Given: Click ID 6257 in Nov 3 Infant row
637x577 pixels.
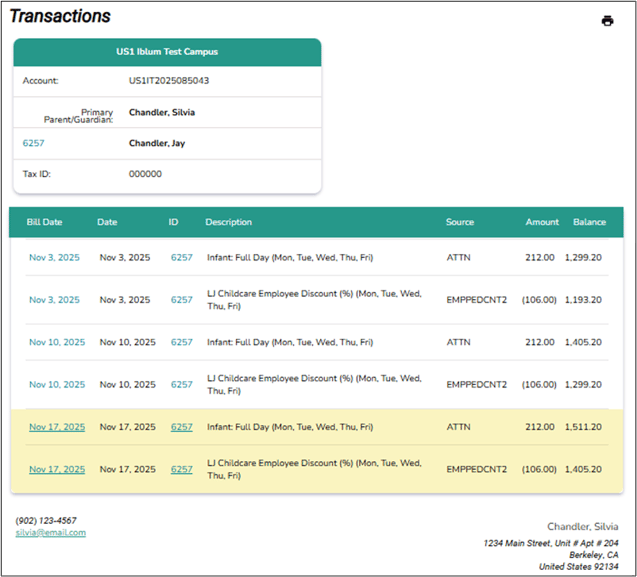Looking at the screenshot, I should [x=181, y=257].
